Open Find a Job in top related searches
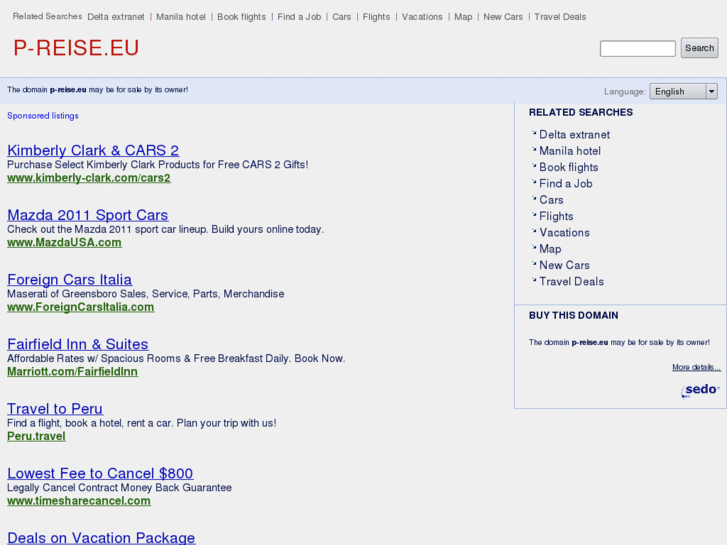Screen dimensions: 727x545 (x=299, y=17)
